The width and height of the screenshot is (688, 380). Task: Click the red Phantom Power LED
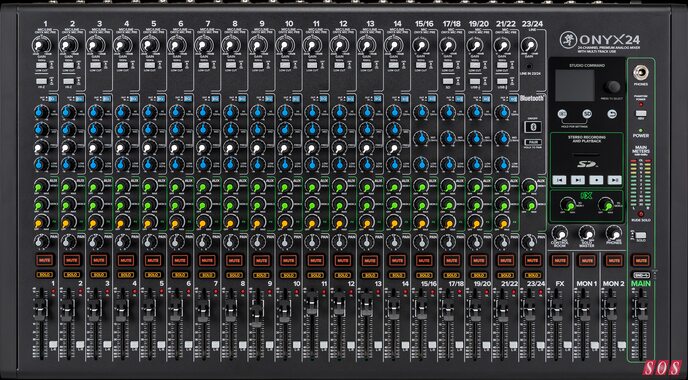641,105
